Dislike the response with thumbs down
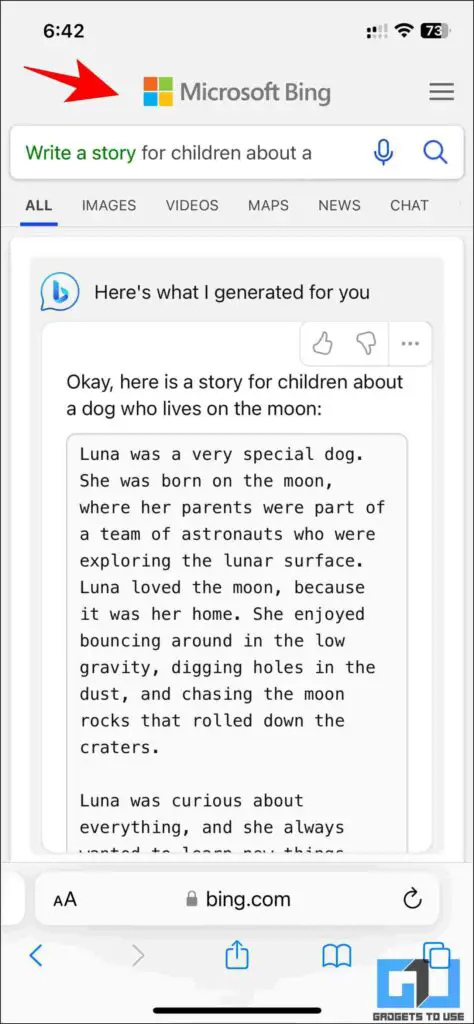Image resolution: width=474 pixels, height=1024 pixels. pos(366,344)
